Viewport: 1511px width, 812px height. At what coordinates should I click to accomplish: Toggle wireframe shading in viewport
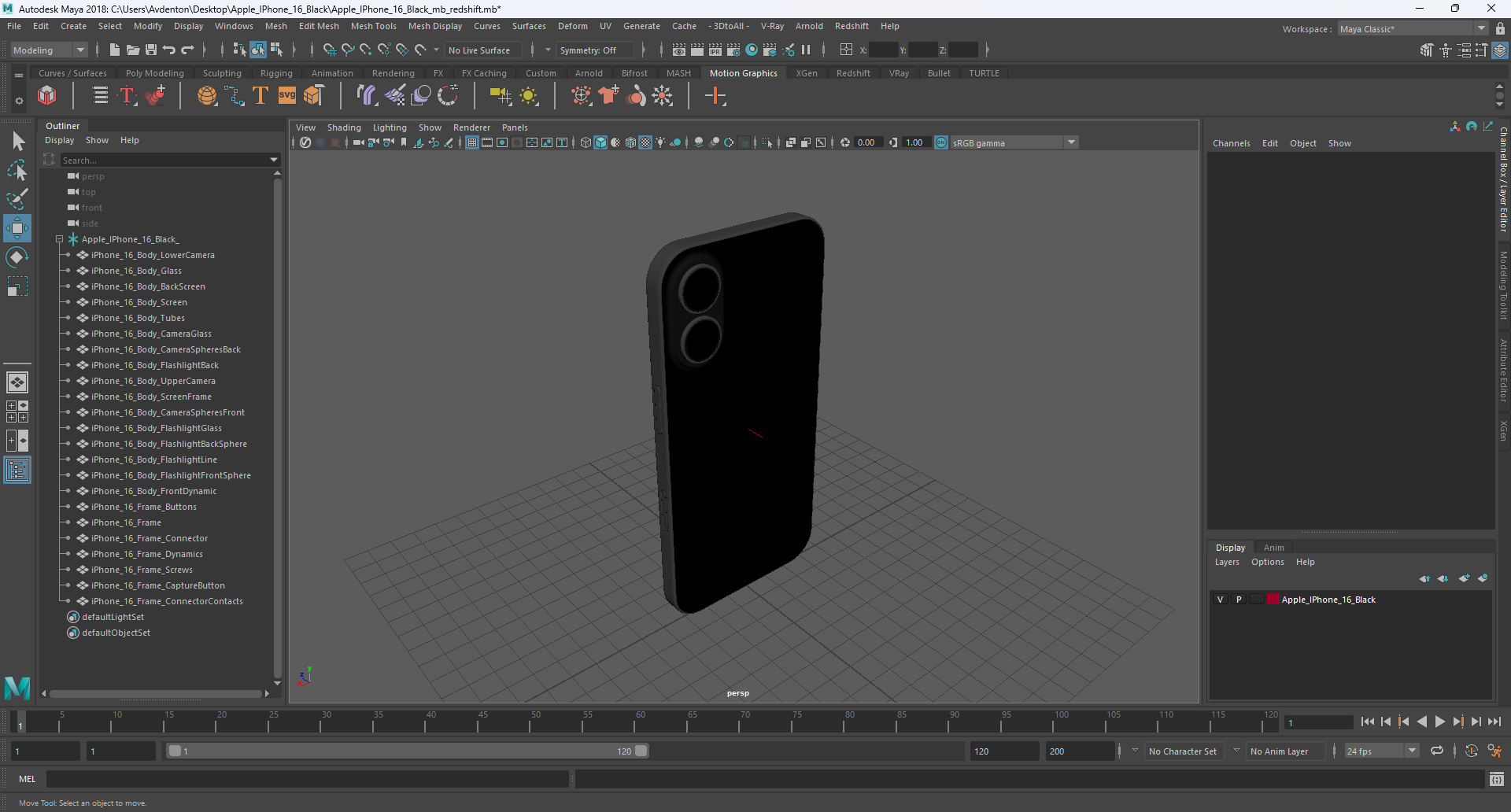coord(586,142)
